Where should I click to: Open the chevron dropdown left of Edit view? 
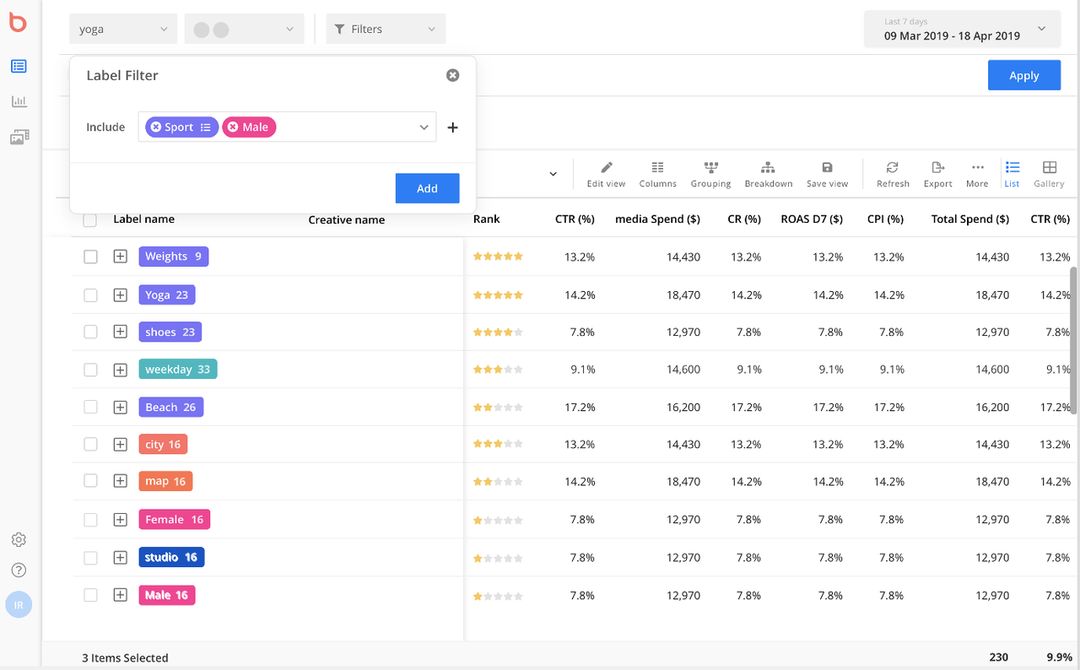[553, 174]
